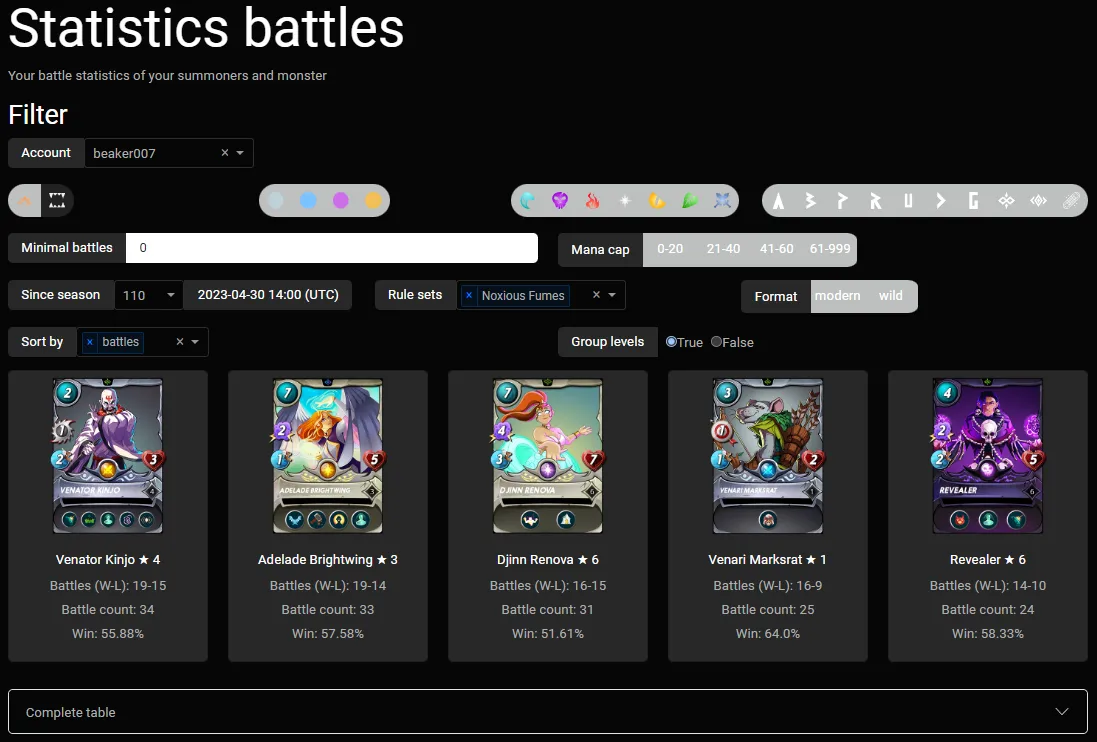Clear all Sort by selections
This screenshot has height=742, width=1097.
(180, 342)
